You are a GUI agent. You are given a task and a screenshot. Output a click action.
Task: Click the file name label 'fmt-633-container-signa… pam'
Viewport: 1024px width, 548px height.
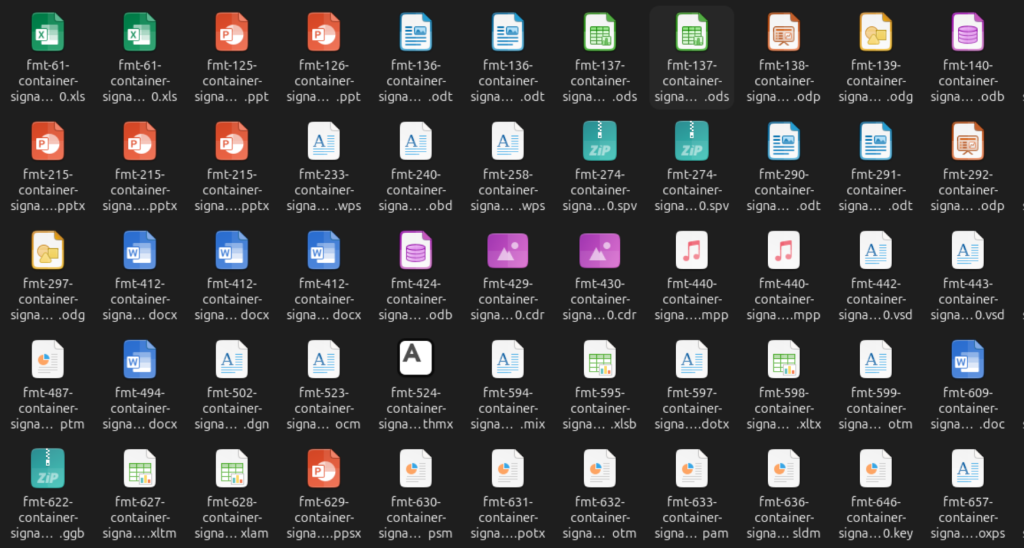pyautogui.click(x=692, y=518)
